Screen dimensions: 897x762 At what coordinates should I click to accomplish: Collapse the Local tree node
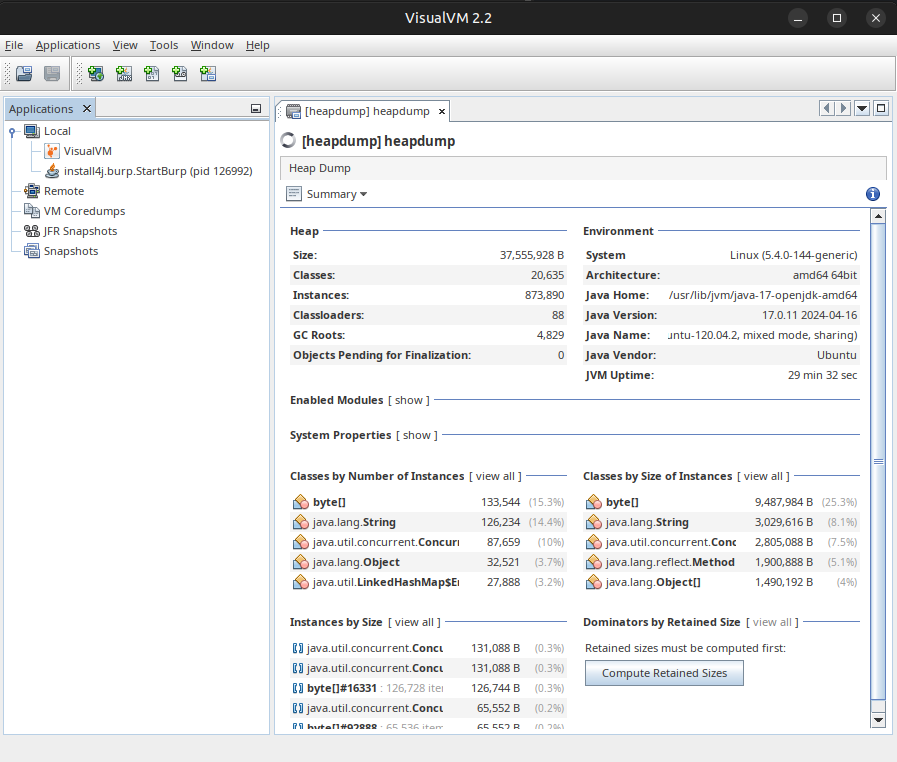tap(12, 131)
